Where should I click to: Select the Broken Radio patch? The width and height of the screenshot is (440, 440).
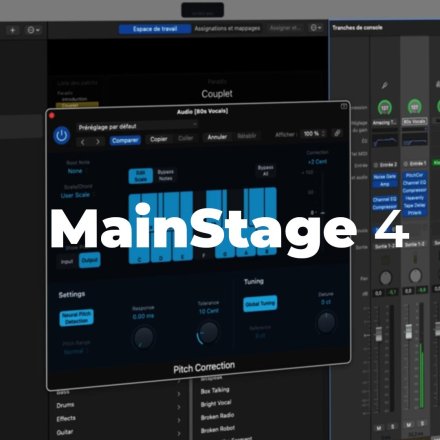click(x=217, y=416)
